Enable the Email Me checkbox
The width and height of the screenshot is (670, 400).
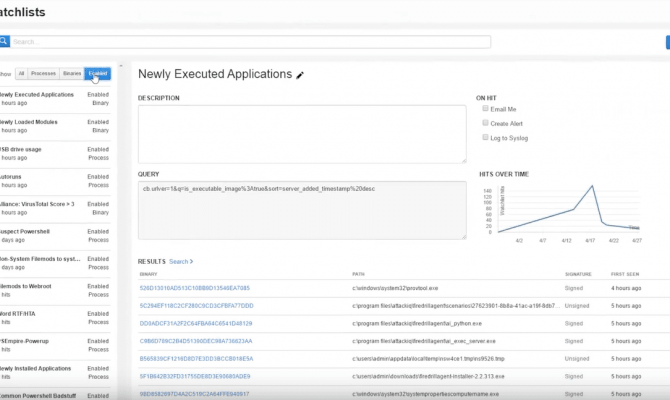[486, 109]
